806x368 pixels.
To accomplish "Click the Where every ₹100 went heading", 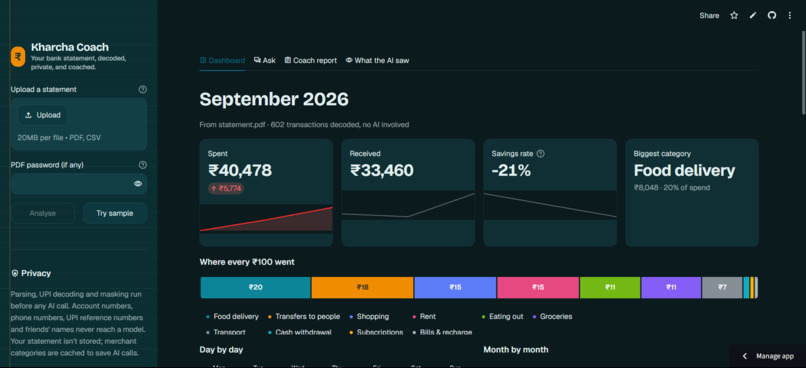I will click(247, 262).
